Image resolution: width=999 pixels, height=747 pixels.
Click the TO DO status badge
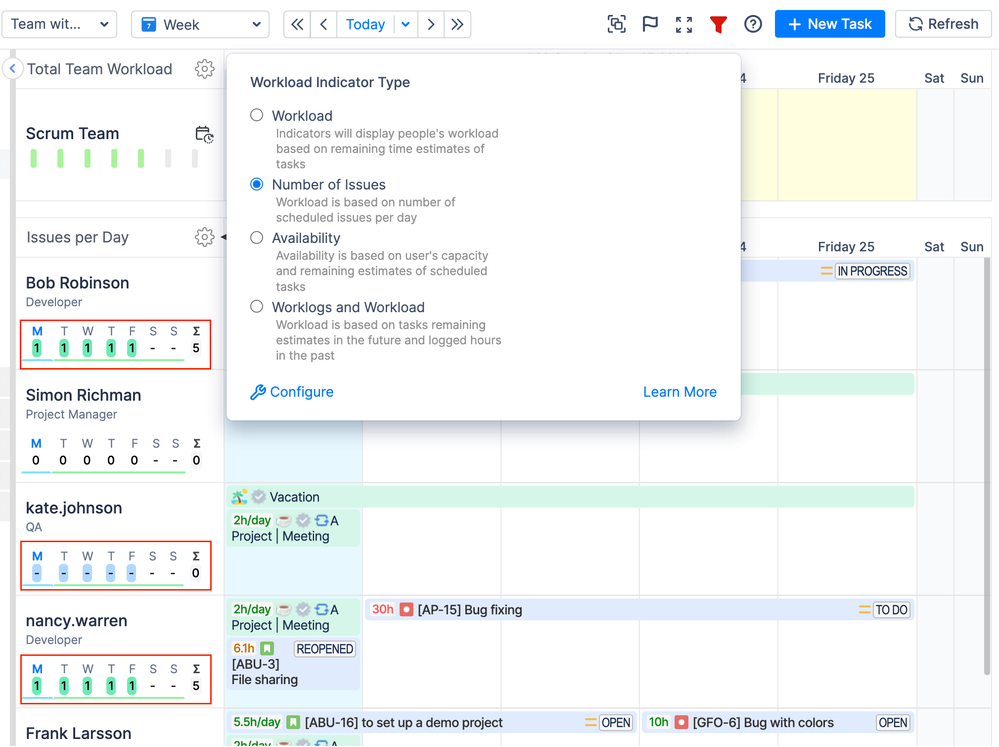[x=891, y=609]
